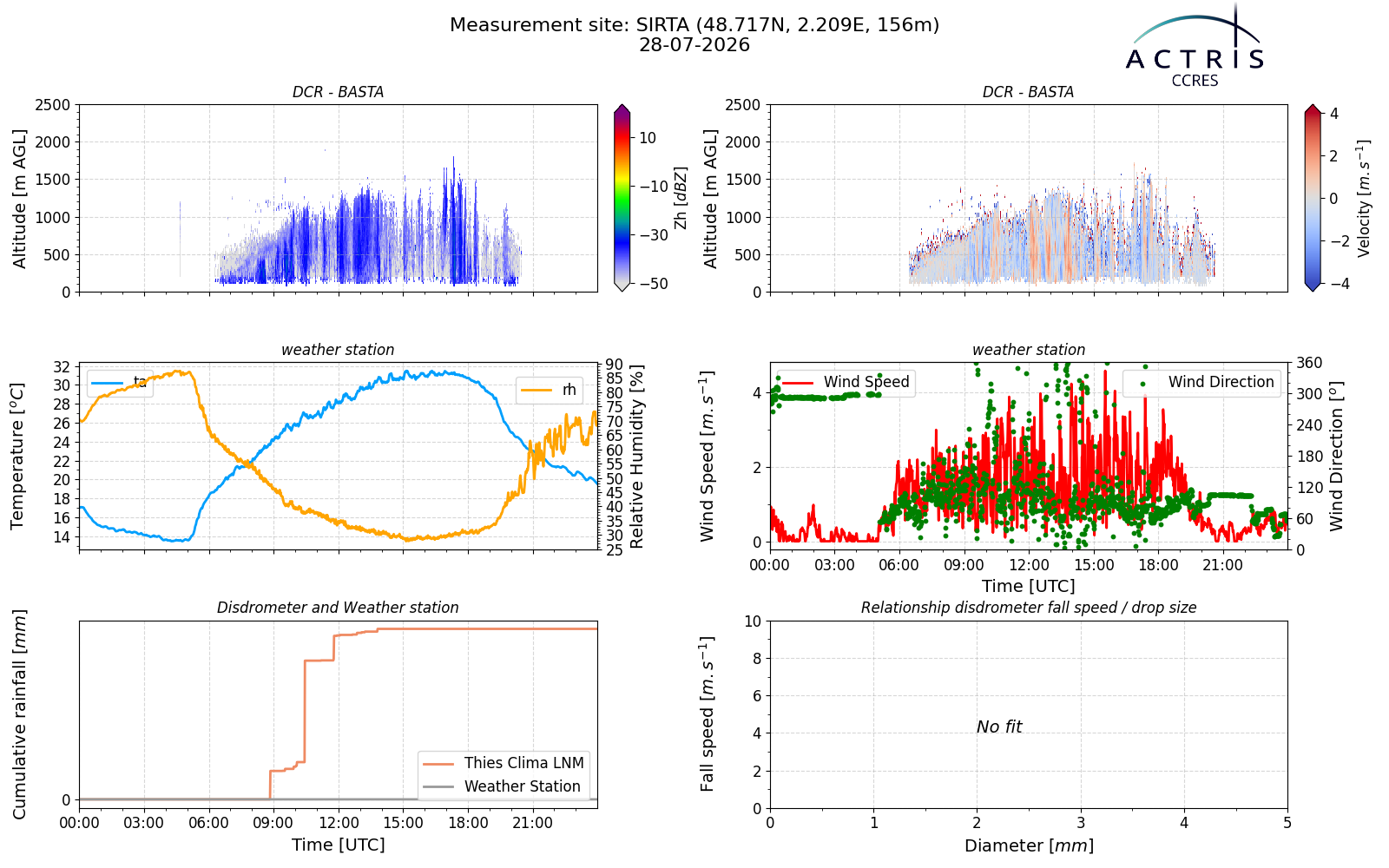Click the Zh dBZ reflectivity colorbar

click(622, 198)
